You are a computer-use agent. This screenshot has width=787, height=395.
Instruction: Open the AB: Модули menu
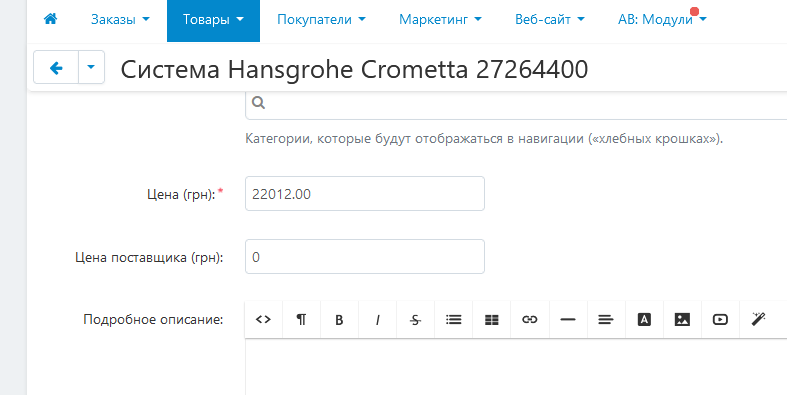pyautogui.click(x=662, y=20)
